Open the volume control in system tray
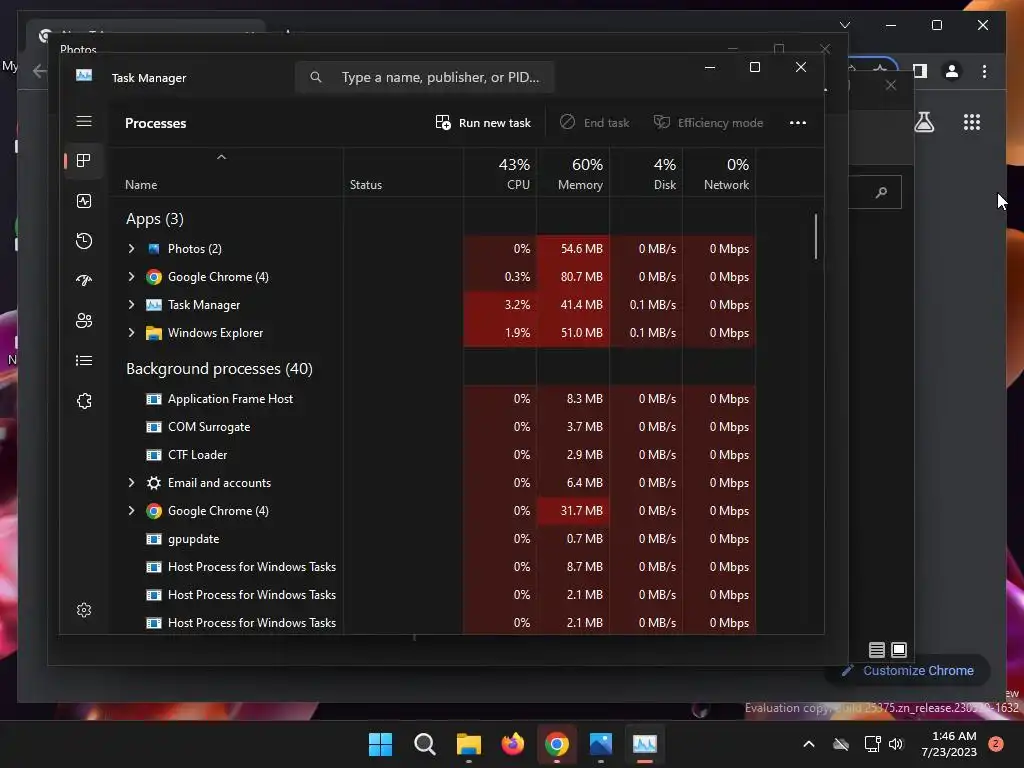The height and width of the screenshot is (768, 1024). [896, 744]
